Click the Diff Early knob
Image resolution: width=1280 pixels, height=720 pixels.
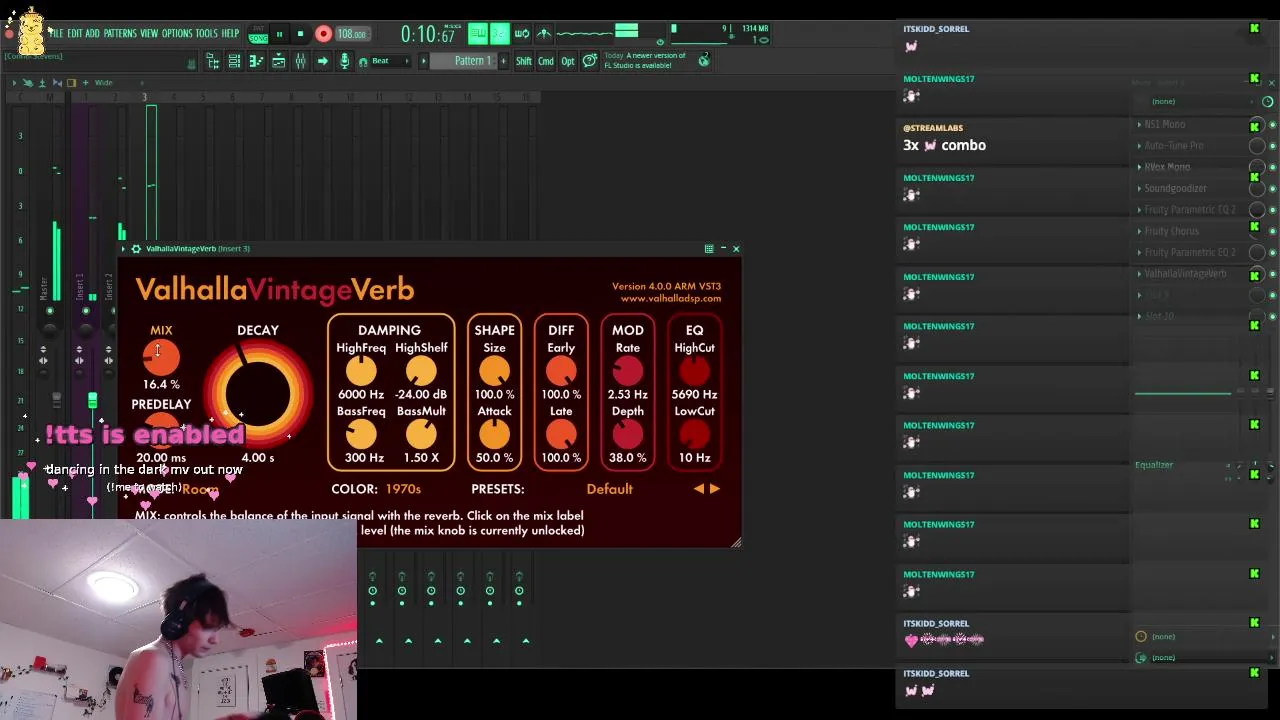coord(561,371)
